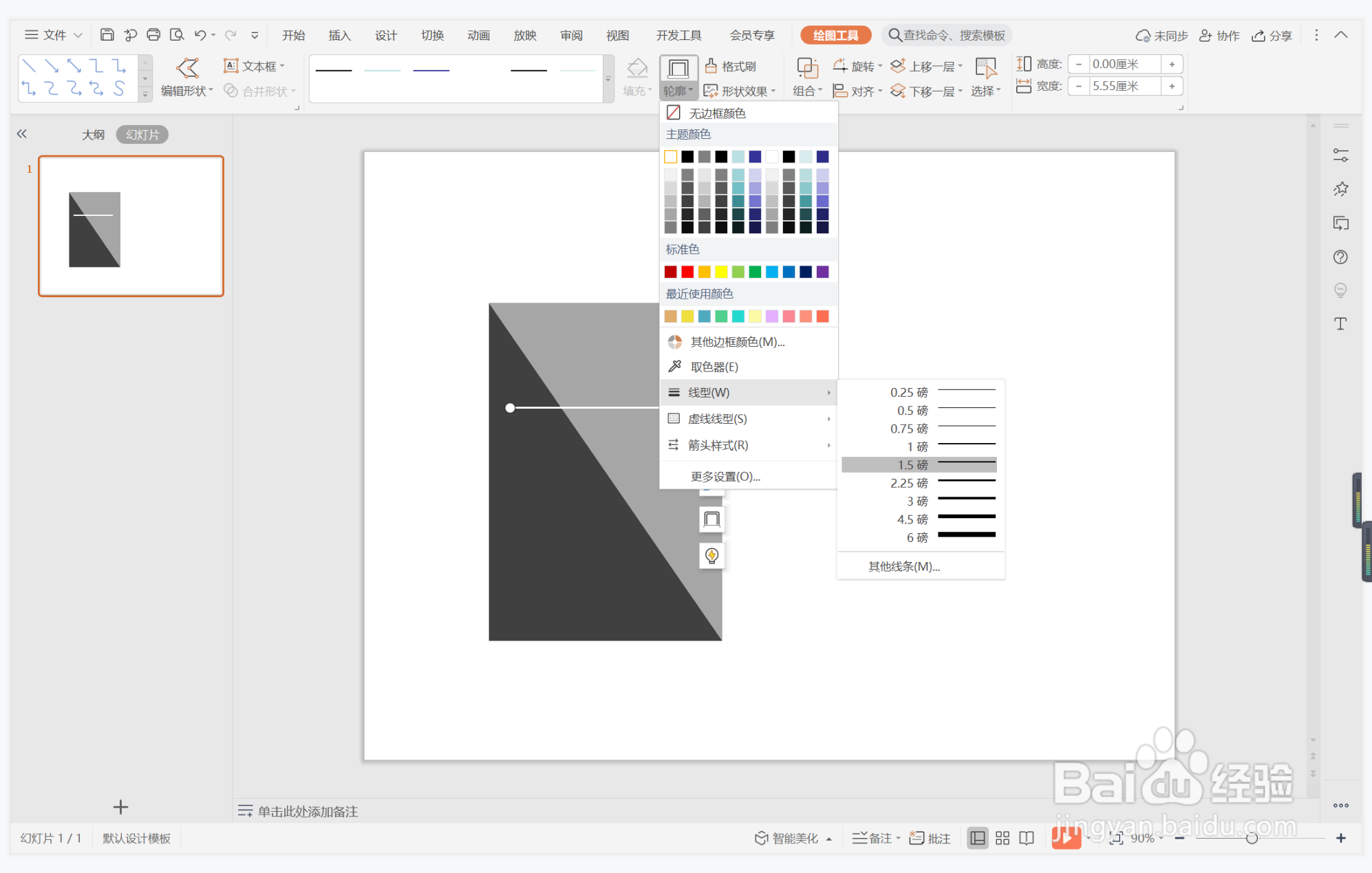This screenshot has width=1372, height=873.
Task: Click the Outline (轮廓) button icon
Action: (678, 68)
